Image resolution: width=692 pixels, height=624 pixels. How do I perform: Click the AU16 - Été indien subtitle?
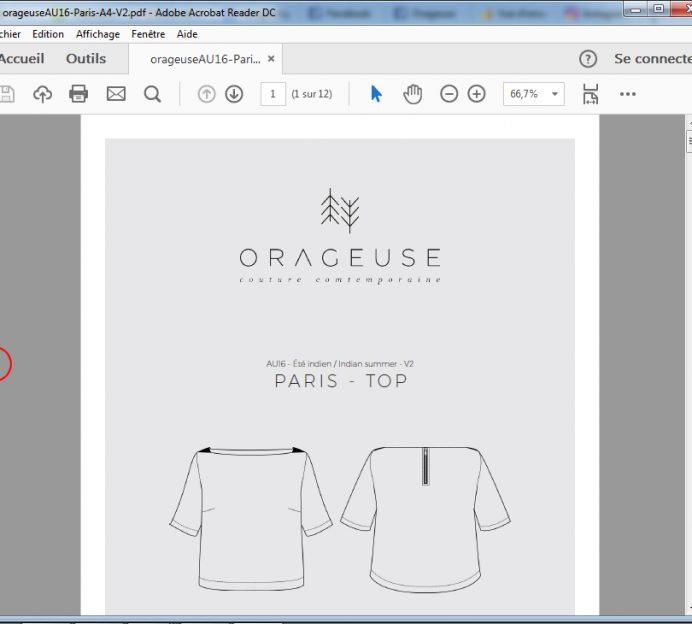pyautogui.click(x=340, y=364)
